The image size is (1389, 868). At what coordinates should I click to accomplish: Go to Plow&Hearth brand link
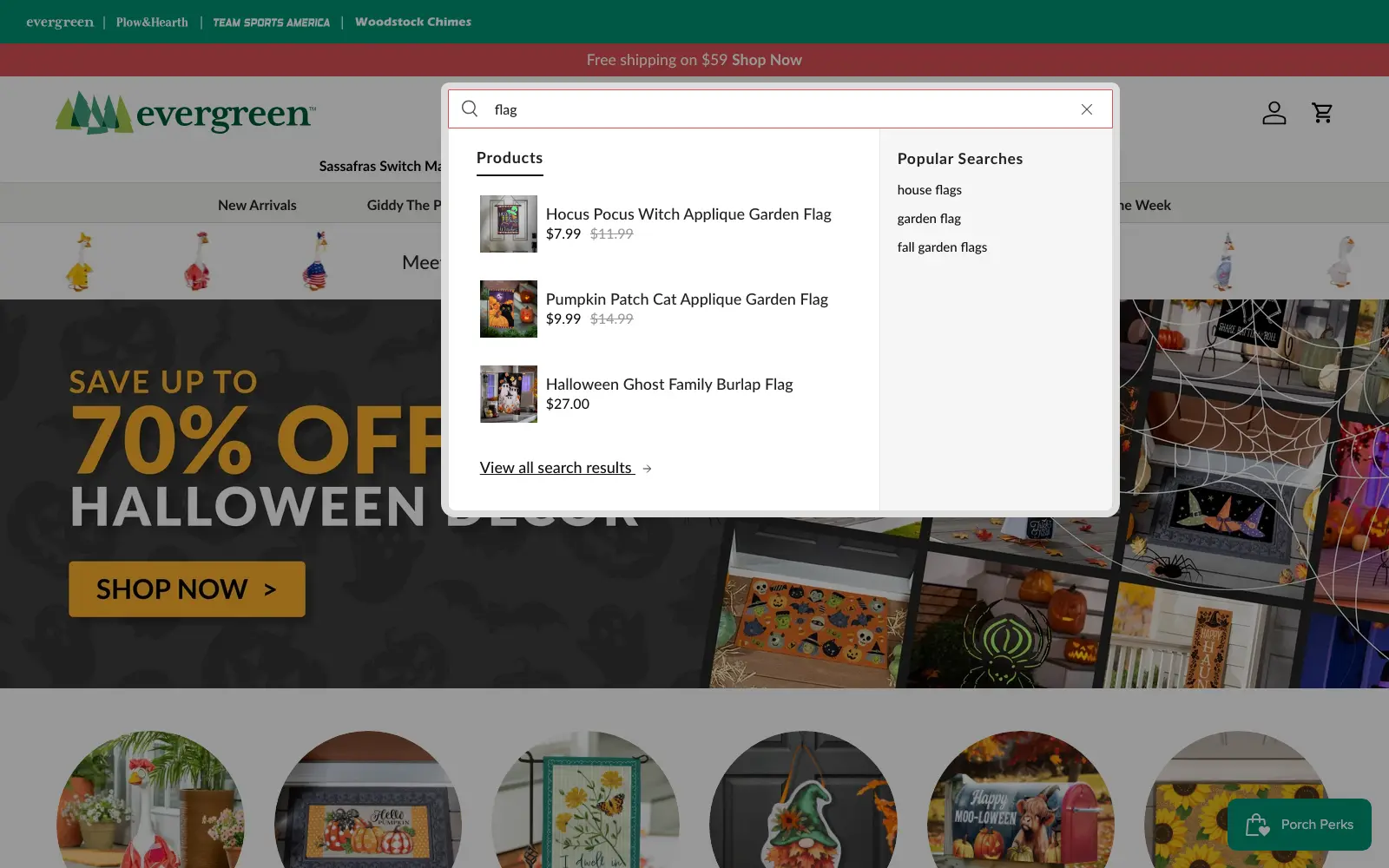pos(152,23)
